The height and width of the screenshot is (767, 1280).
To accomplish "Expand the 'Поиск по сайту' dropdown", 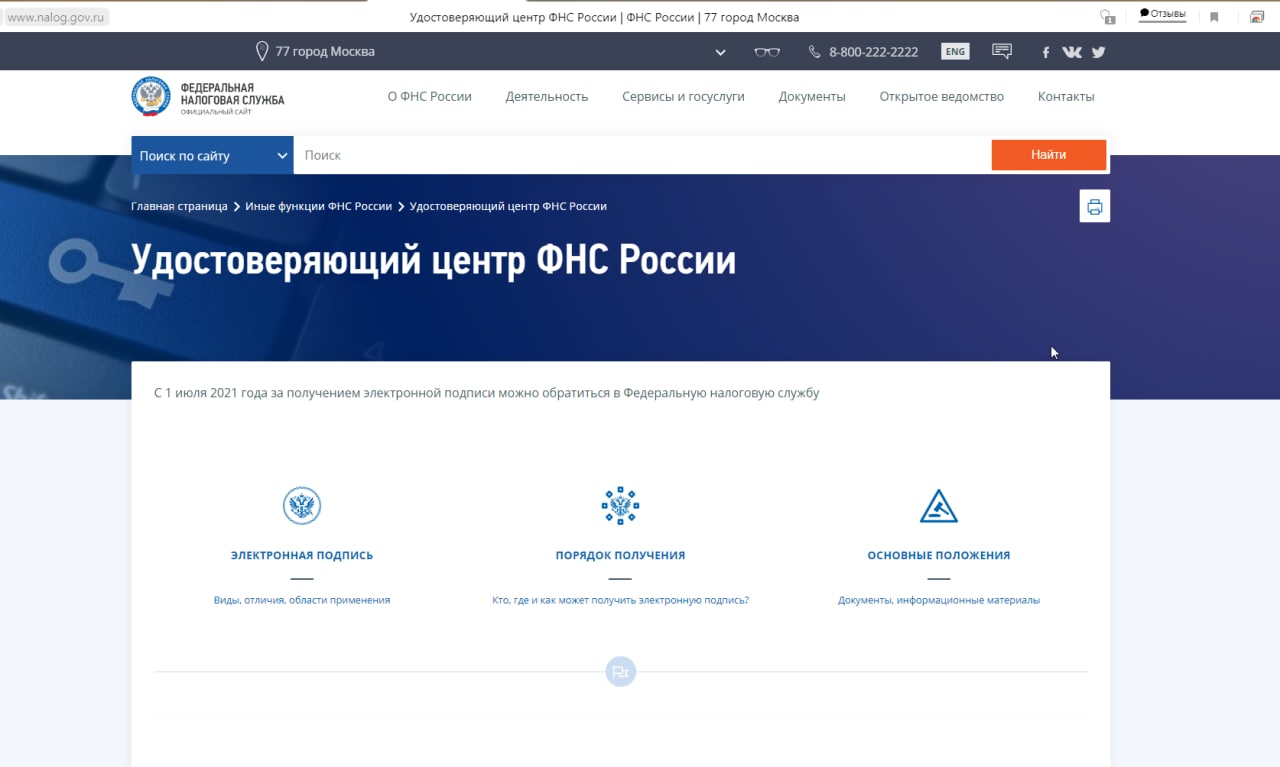I will click(x=212, y=155).
